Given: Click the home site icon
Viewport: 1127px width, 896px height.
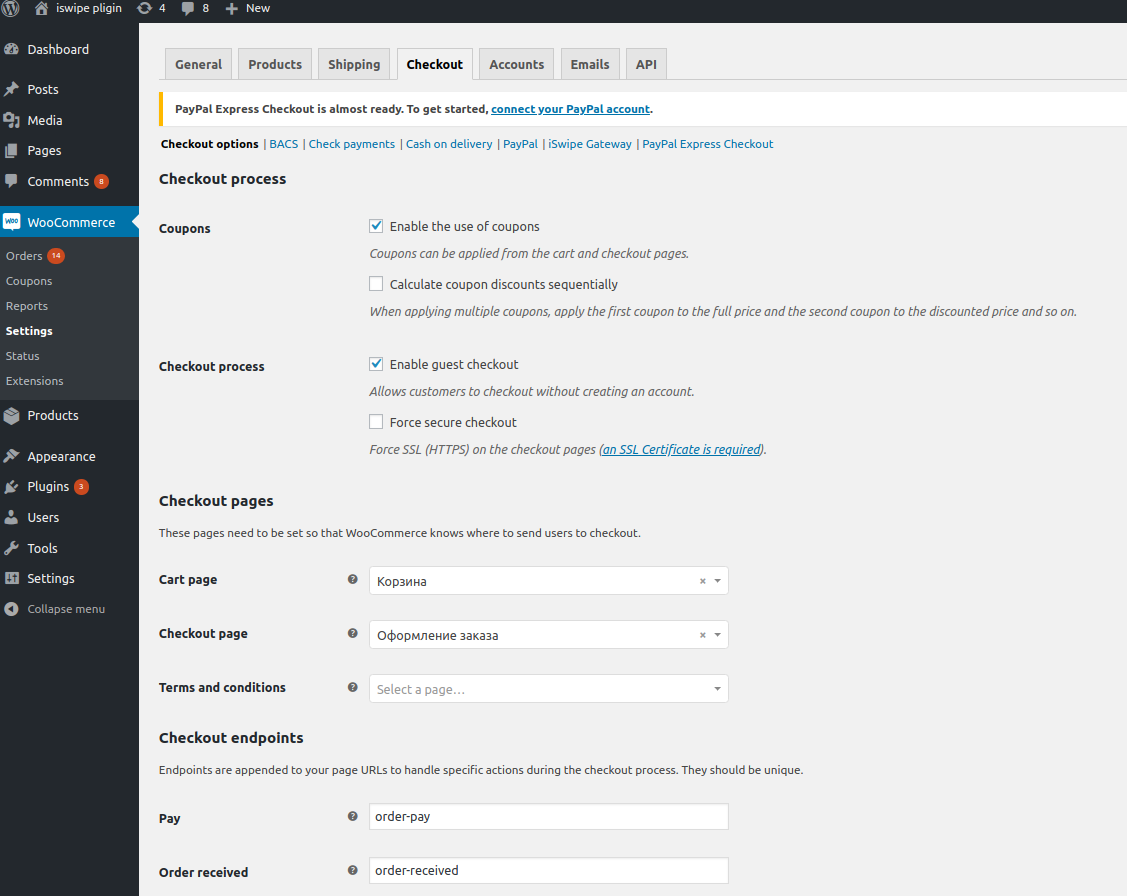Looking at the screenshot, I should coord(41,8).
